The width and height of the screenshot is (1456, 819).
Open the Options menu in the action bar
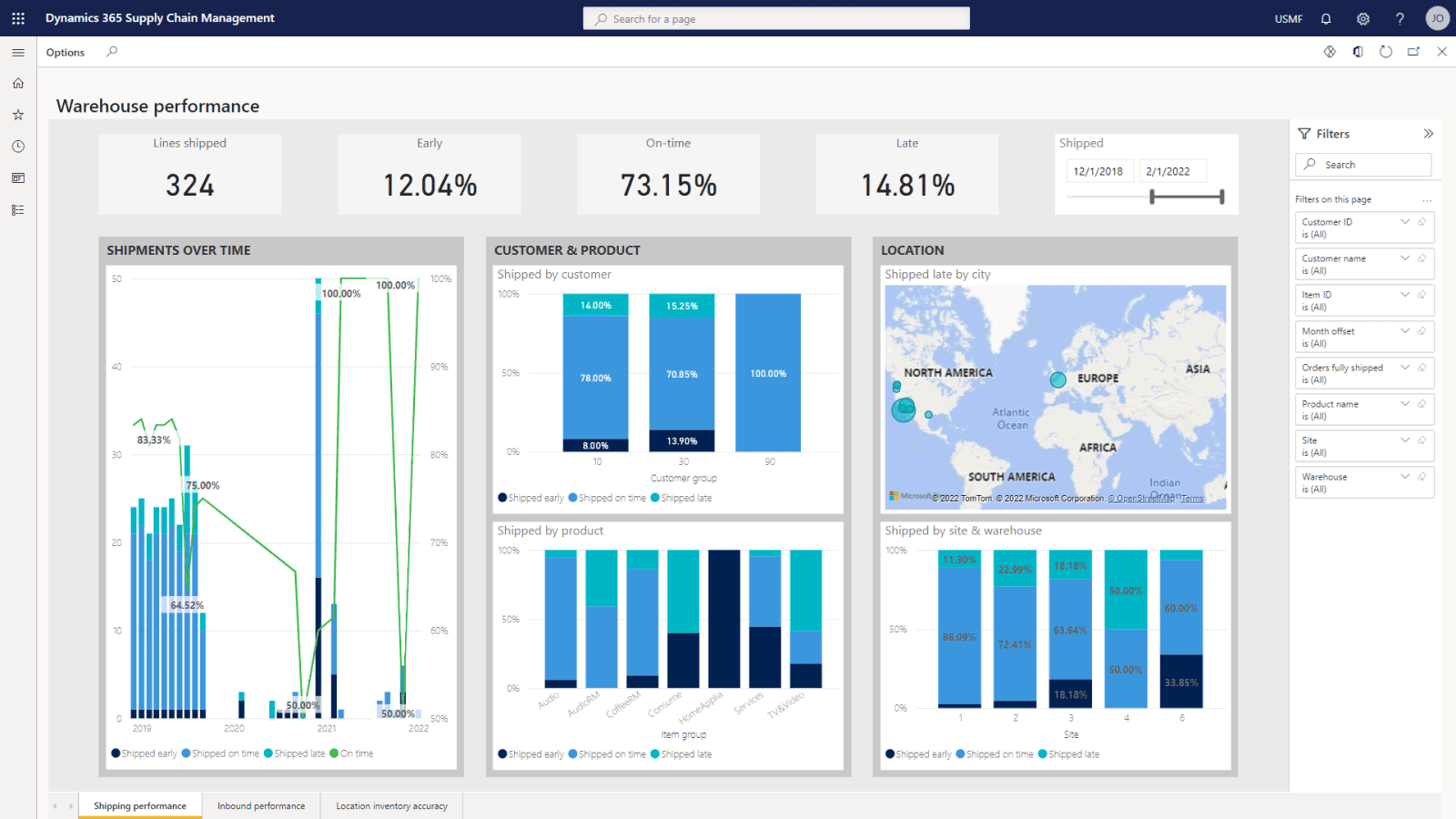pos(65,52)
